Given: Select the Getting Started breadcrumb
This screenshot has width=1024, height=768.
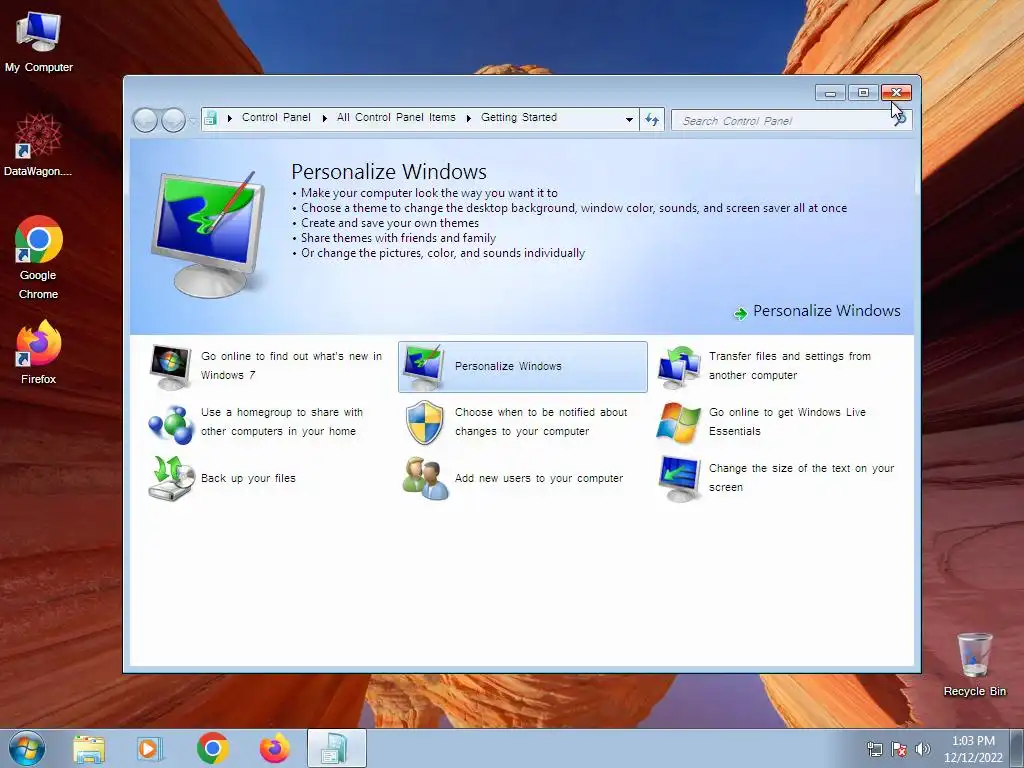Looking at the screenshot, I should click(x=519, y=118).
